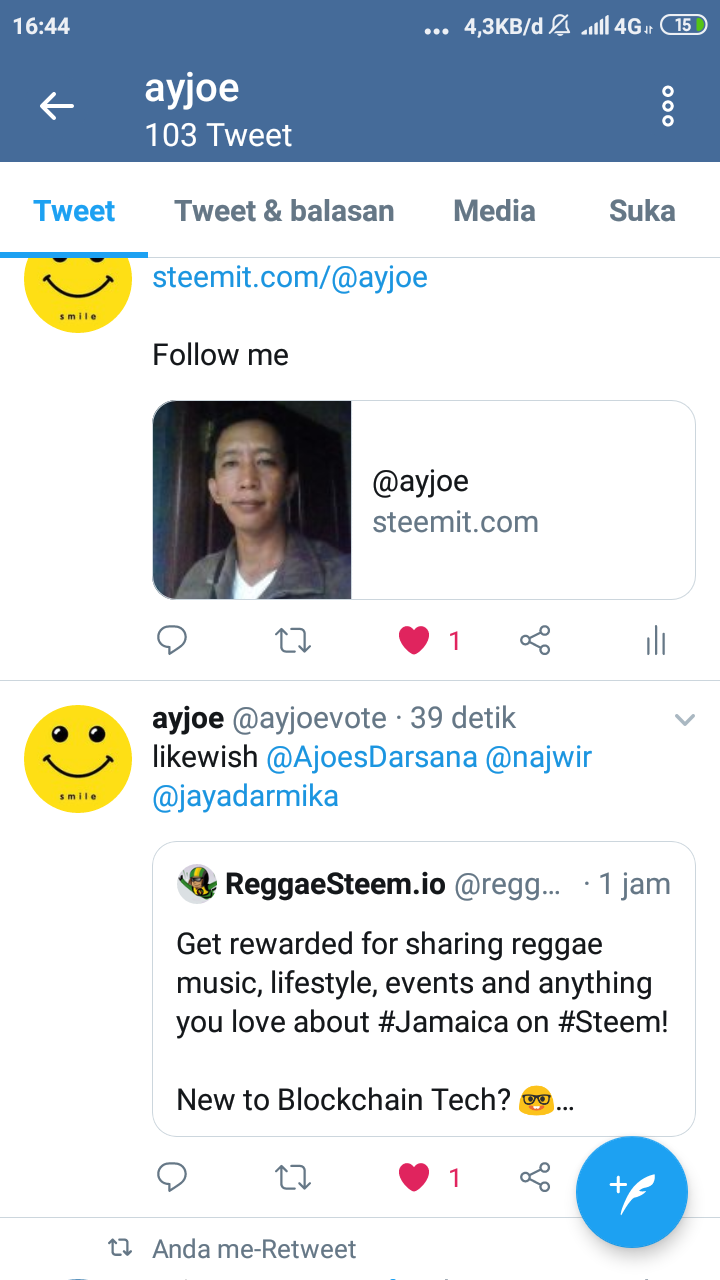Reply to the 'likewish' tweet

(172, 1178)
